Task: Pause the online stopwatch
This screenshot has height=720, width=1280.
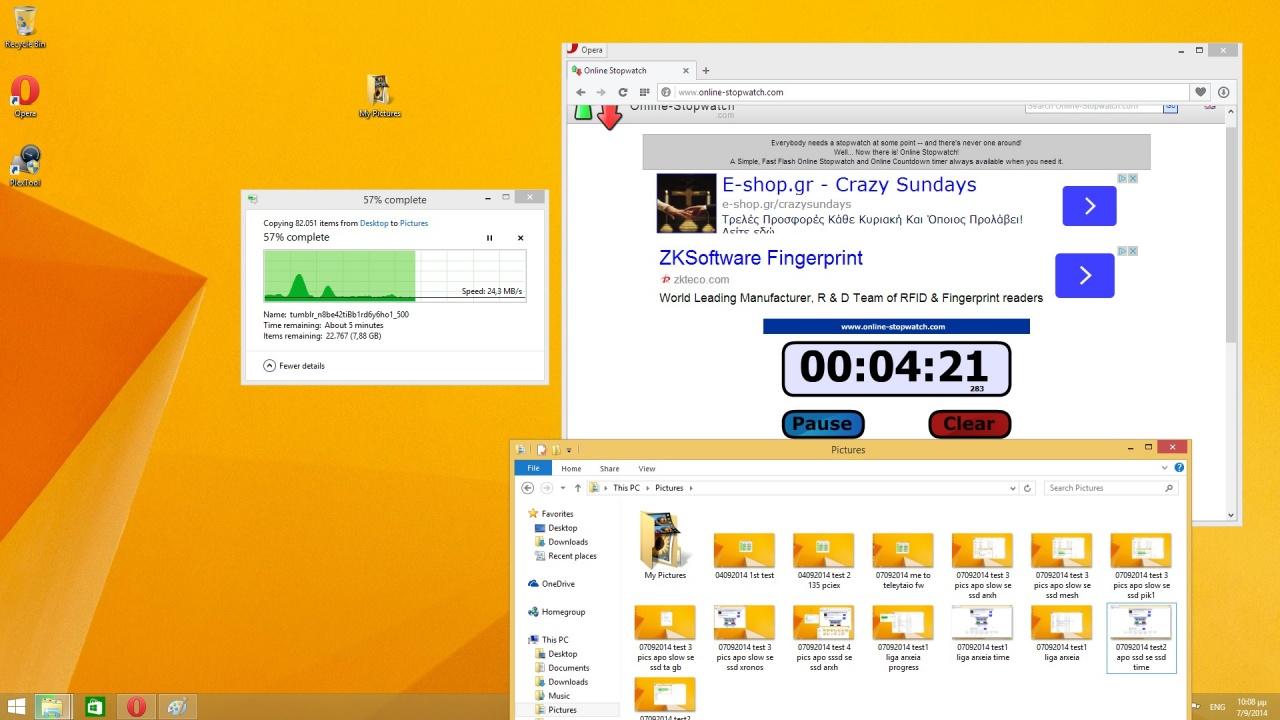Action: pyautogui.click(x=822, y=424)
